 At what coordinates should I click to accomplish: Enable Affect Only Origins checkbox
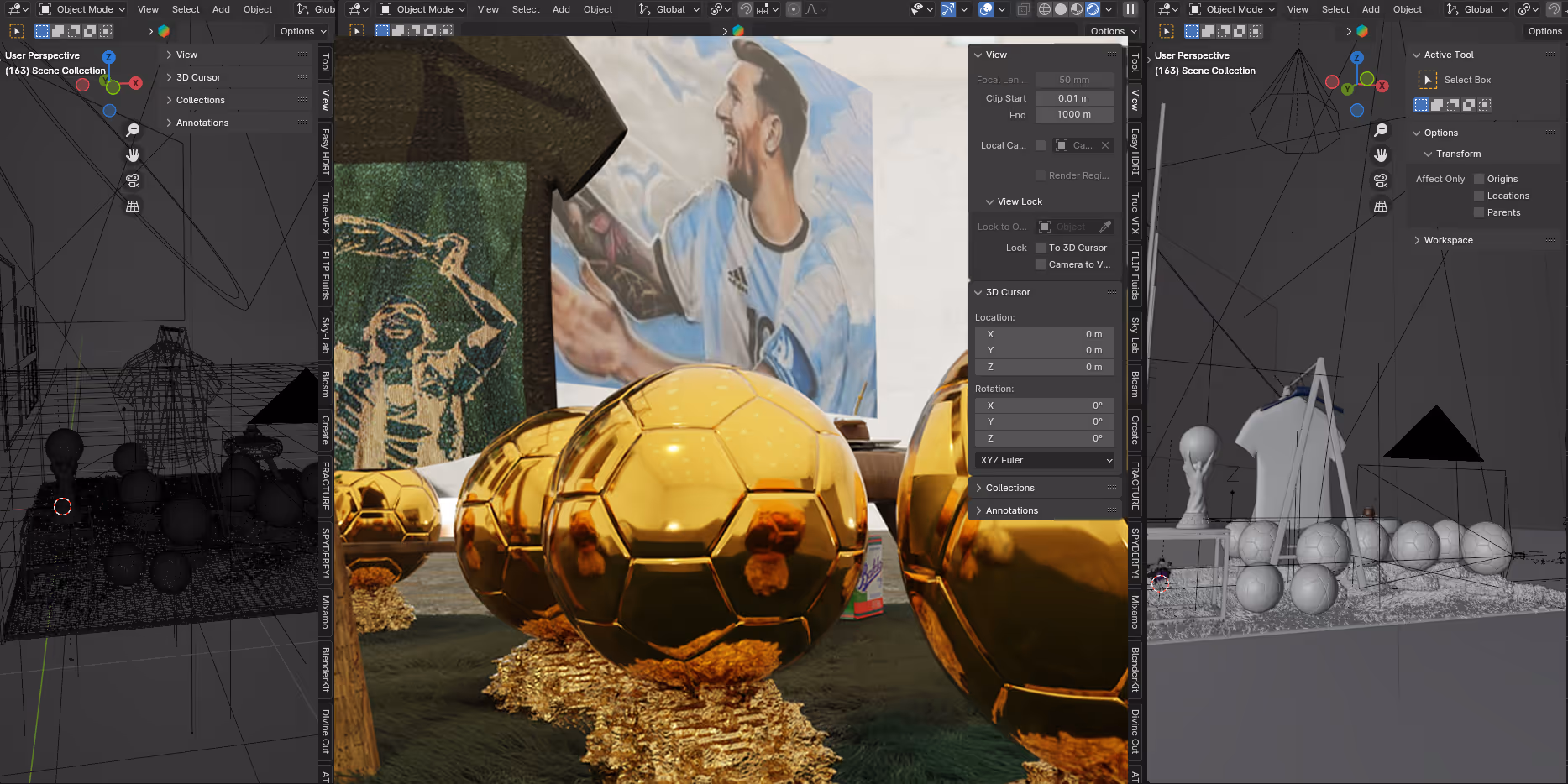point(1479,179)
